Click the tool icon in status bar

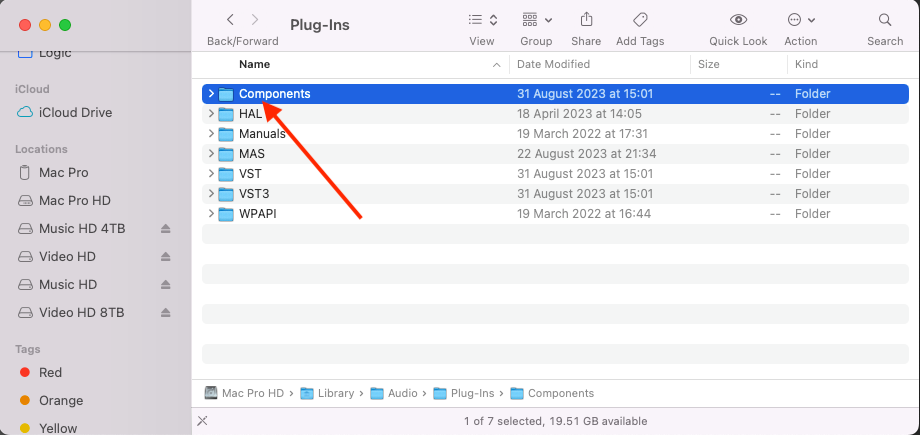(202, 421)
